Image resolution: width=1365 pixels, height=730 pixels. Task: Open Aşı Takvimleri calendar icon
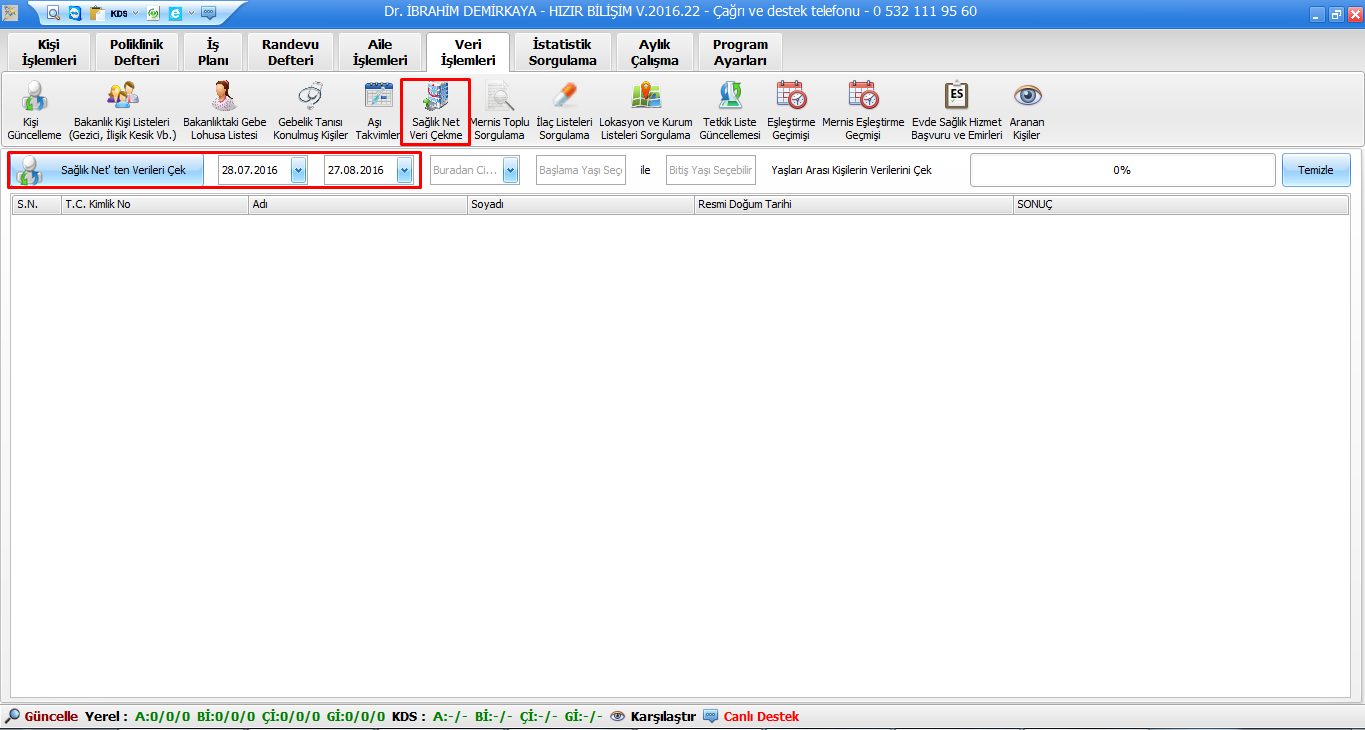click(378, 97)
